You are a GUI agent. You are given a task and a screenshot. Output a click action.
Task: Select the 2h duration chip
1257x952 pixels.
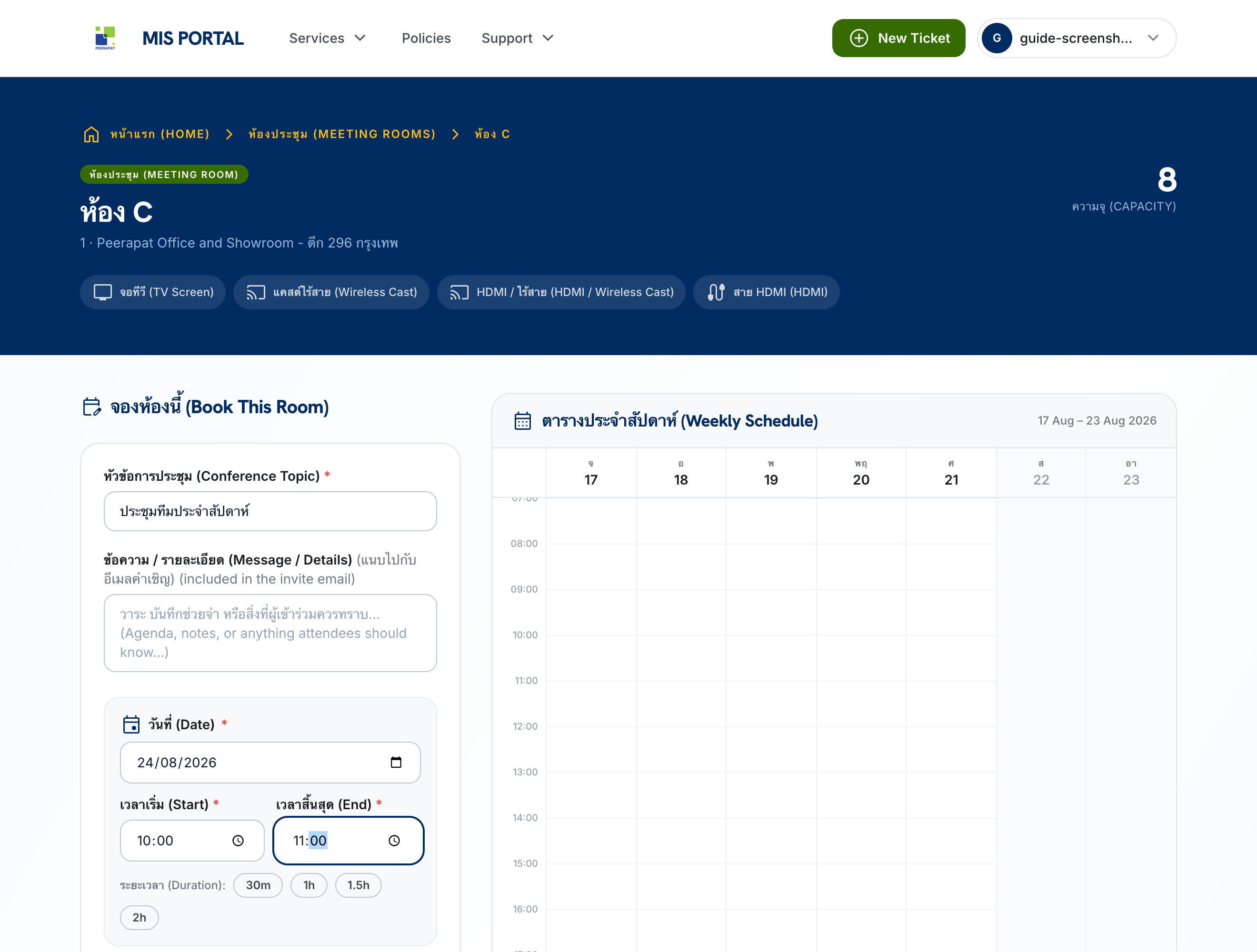[139, 917]
